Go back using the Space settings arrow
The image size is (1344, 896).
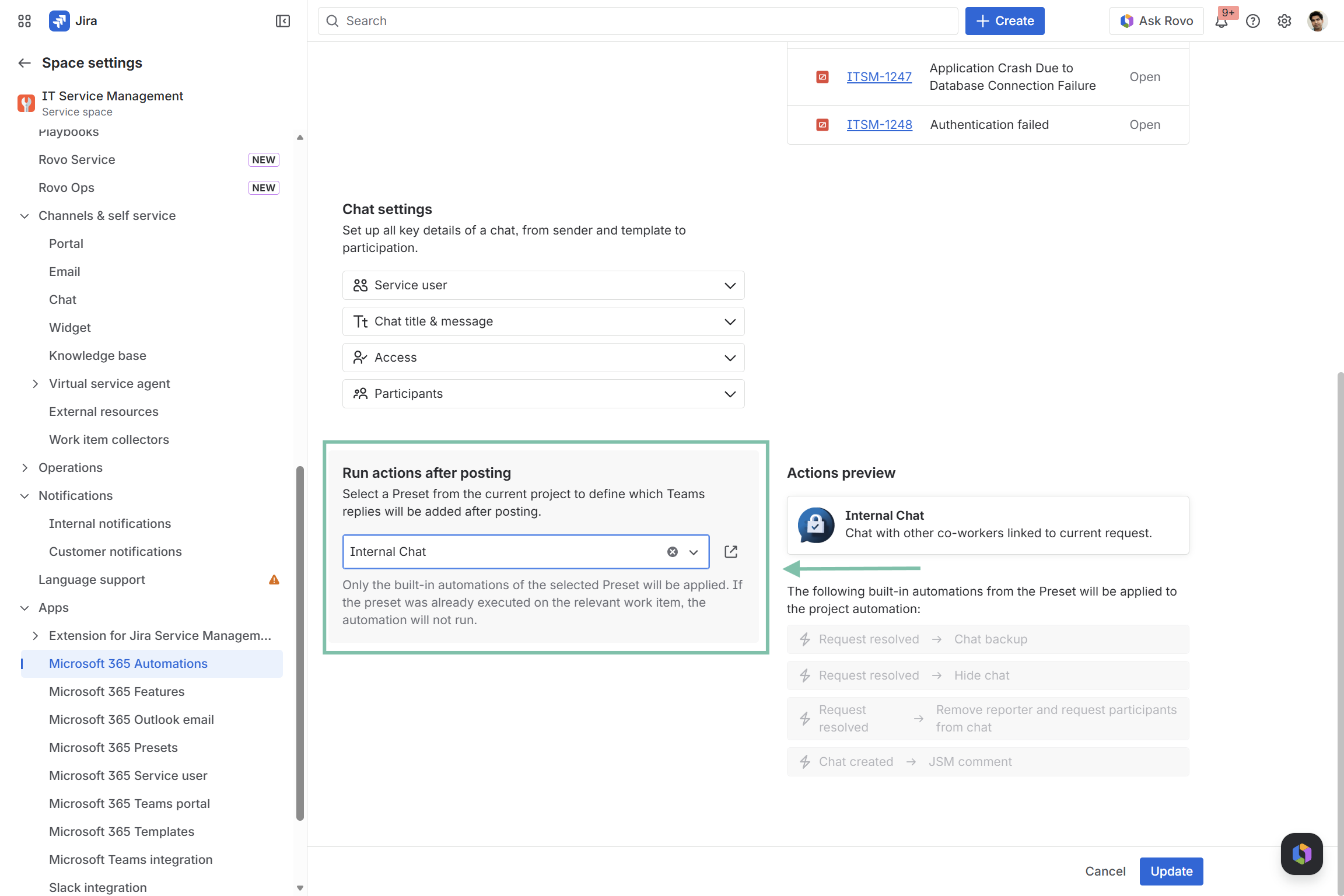coord(24,63)
